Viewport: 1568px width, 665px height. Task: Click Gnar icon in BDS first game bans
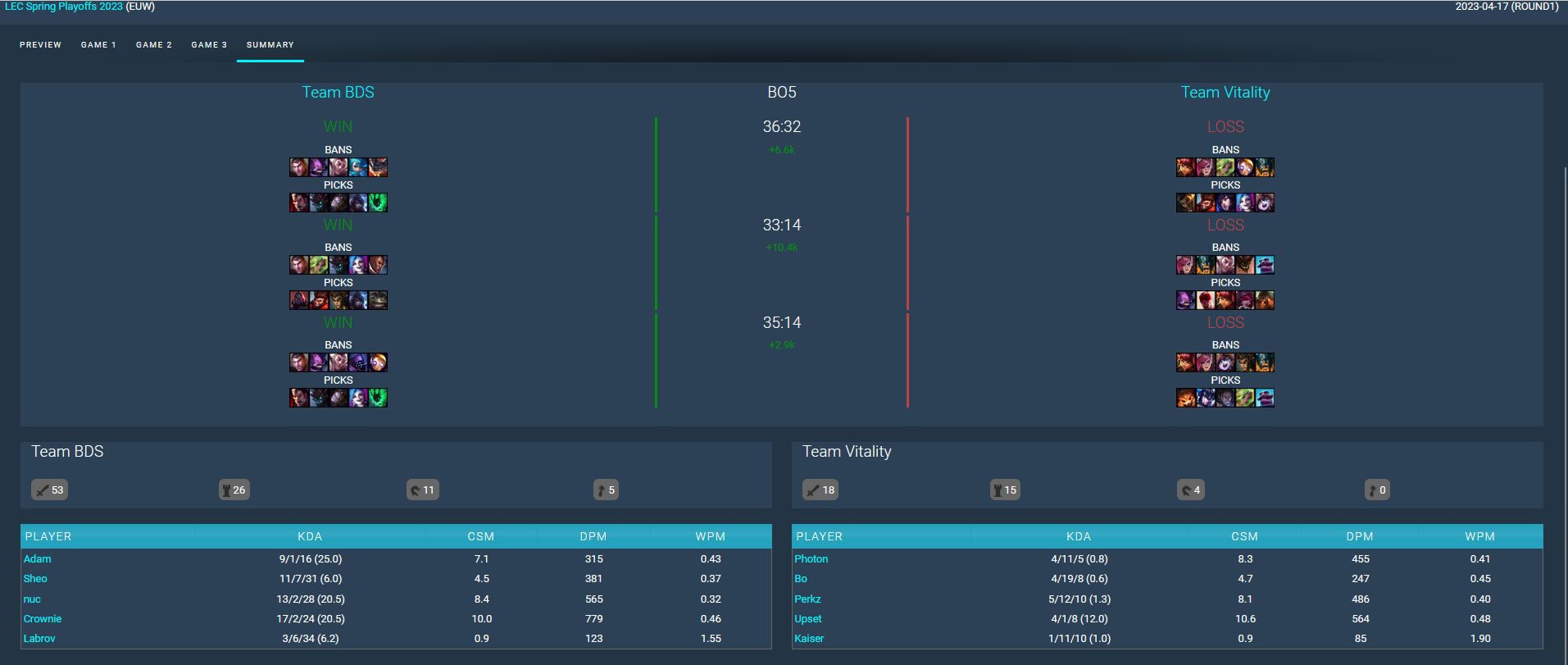coord(378,168)
